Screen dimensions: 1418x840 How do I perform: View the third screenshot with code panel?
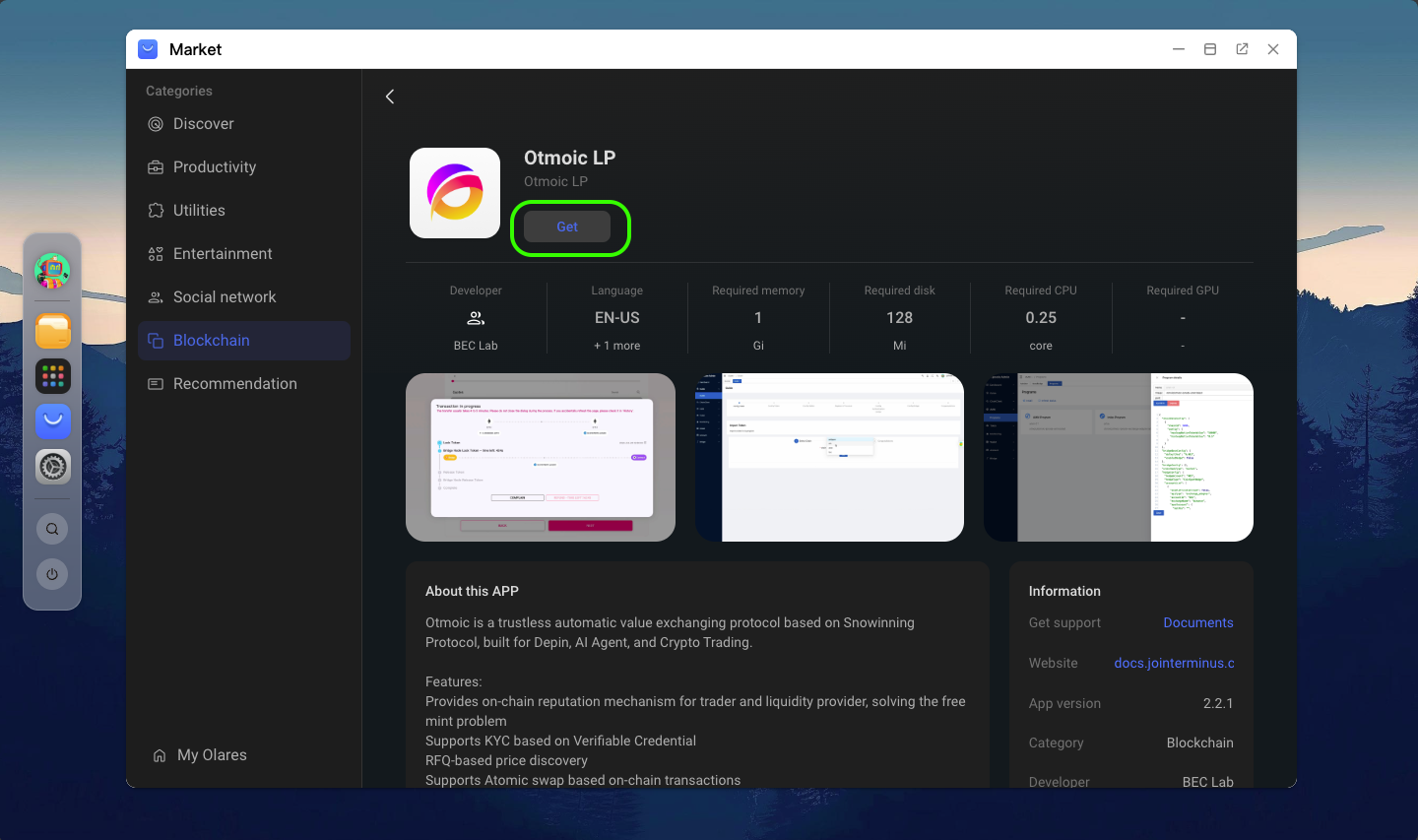pos(1118,457)
